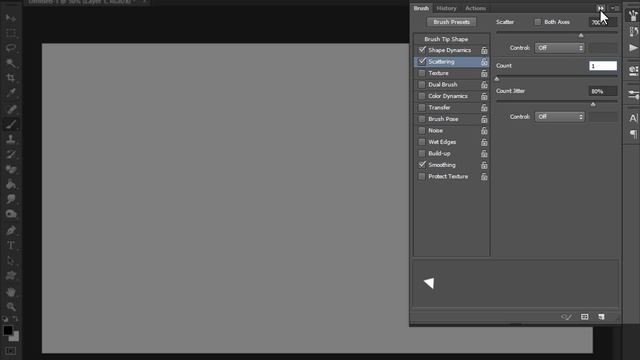Screen dimensions: 640x360
Task: Select the Path Selection tool
Action: click(11, 260)
